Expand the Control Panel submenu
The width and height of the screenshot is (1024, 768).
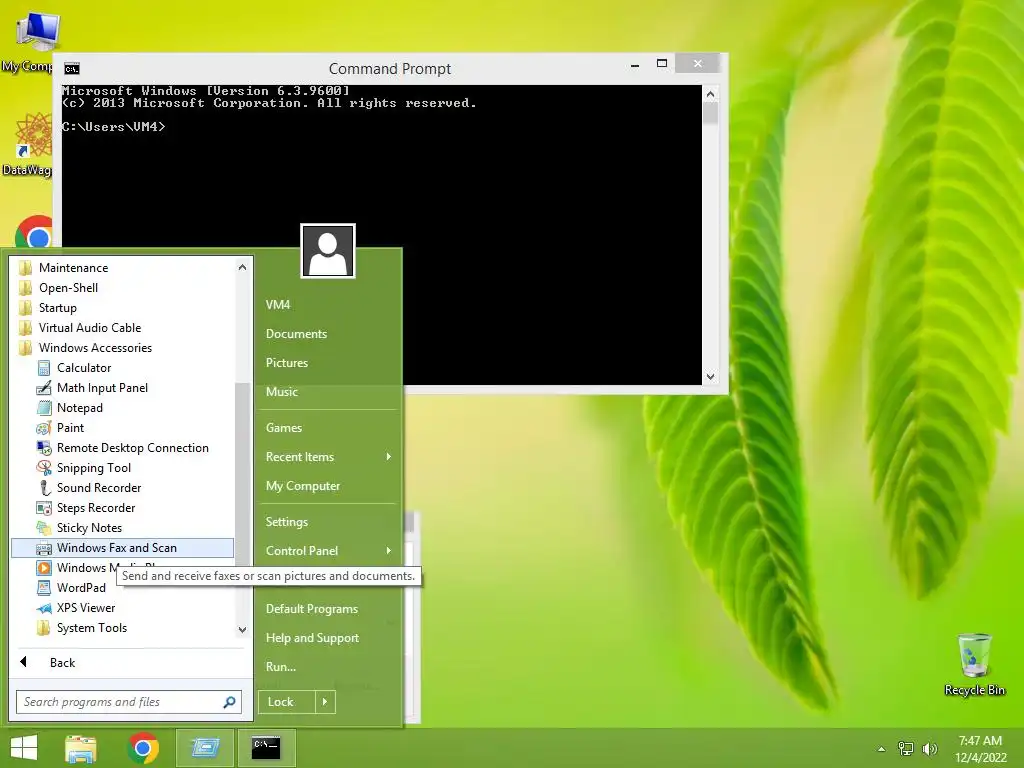pyautogui.click(x=328, y=551)
